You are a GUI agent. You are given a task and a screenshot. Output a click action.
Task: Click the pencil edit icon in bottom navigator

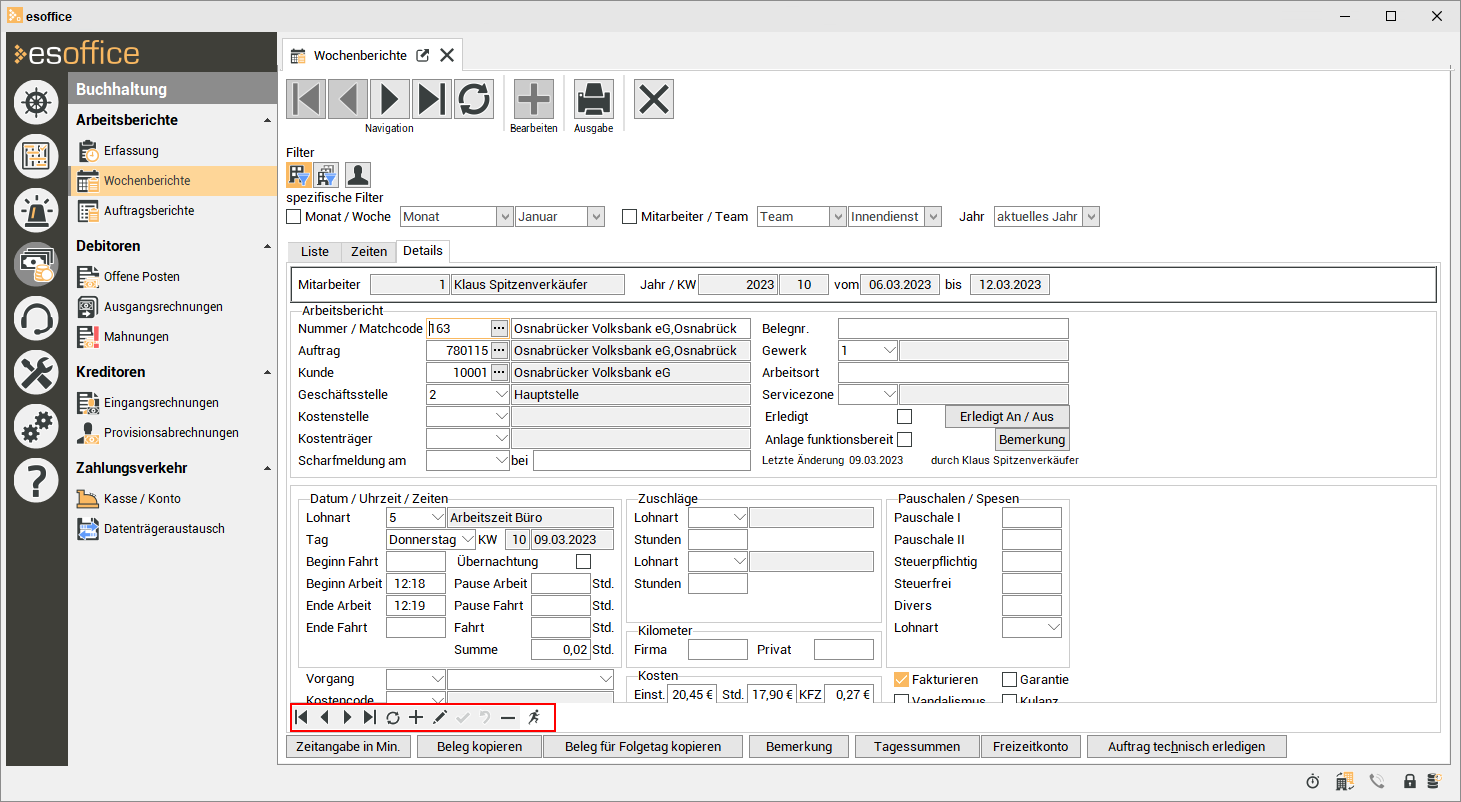tap(439, 717)
